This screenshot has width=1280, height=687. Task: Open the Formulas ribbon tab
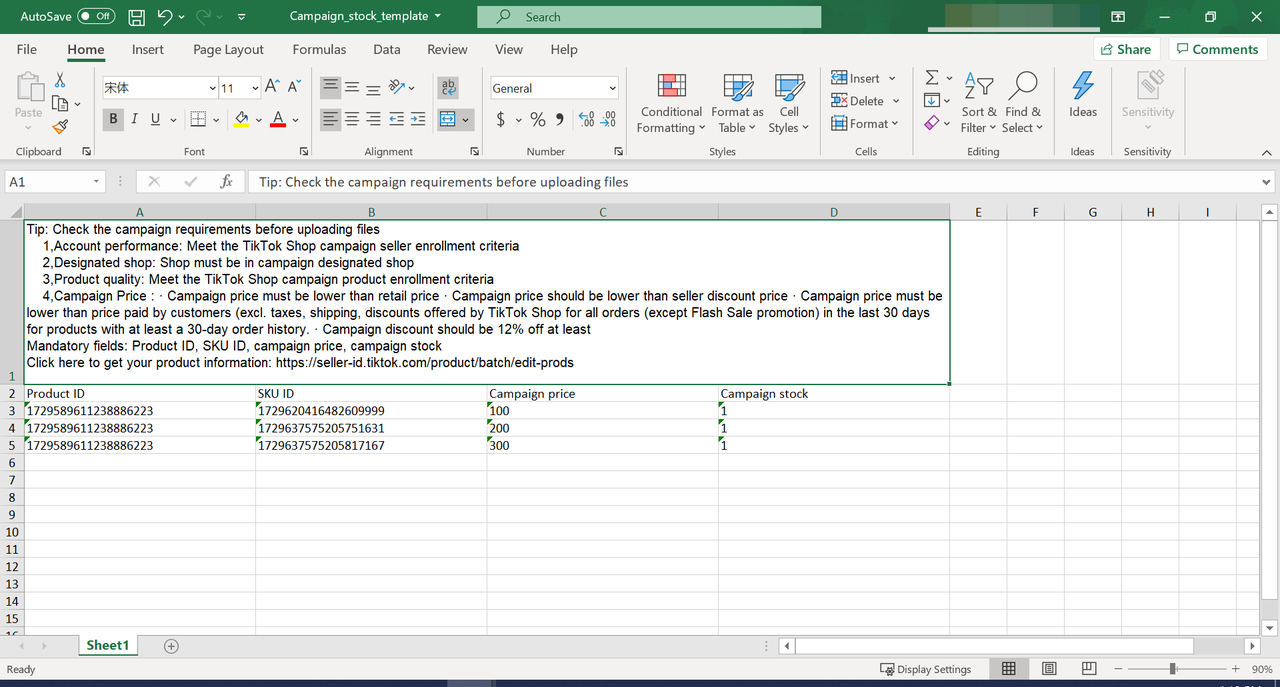[319, 49]
